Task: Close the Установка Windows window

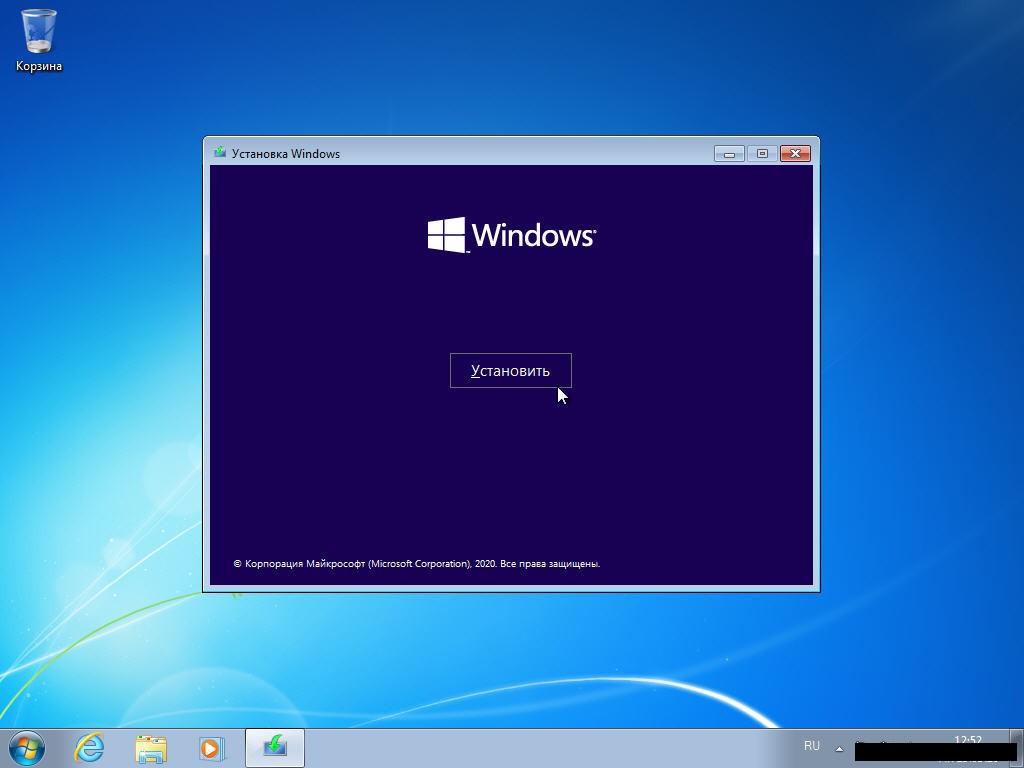Action: (795, 153)
